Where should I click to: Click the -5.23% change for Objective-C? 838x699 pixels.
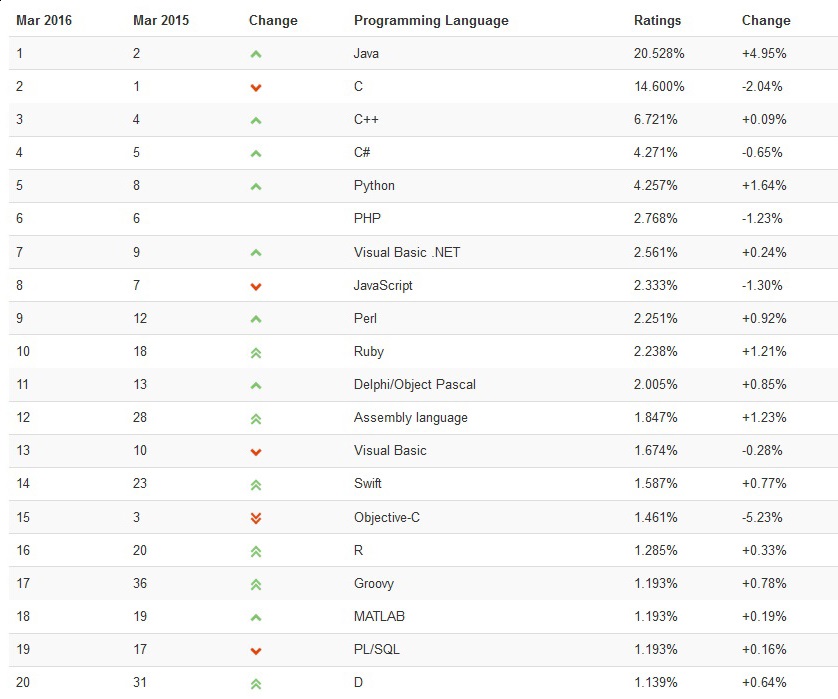coord(764,517)
